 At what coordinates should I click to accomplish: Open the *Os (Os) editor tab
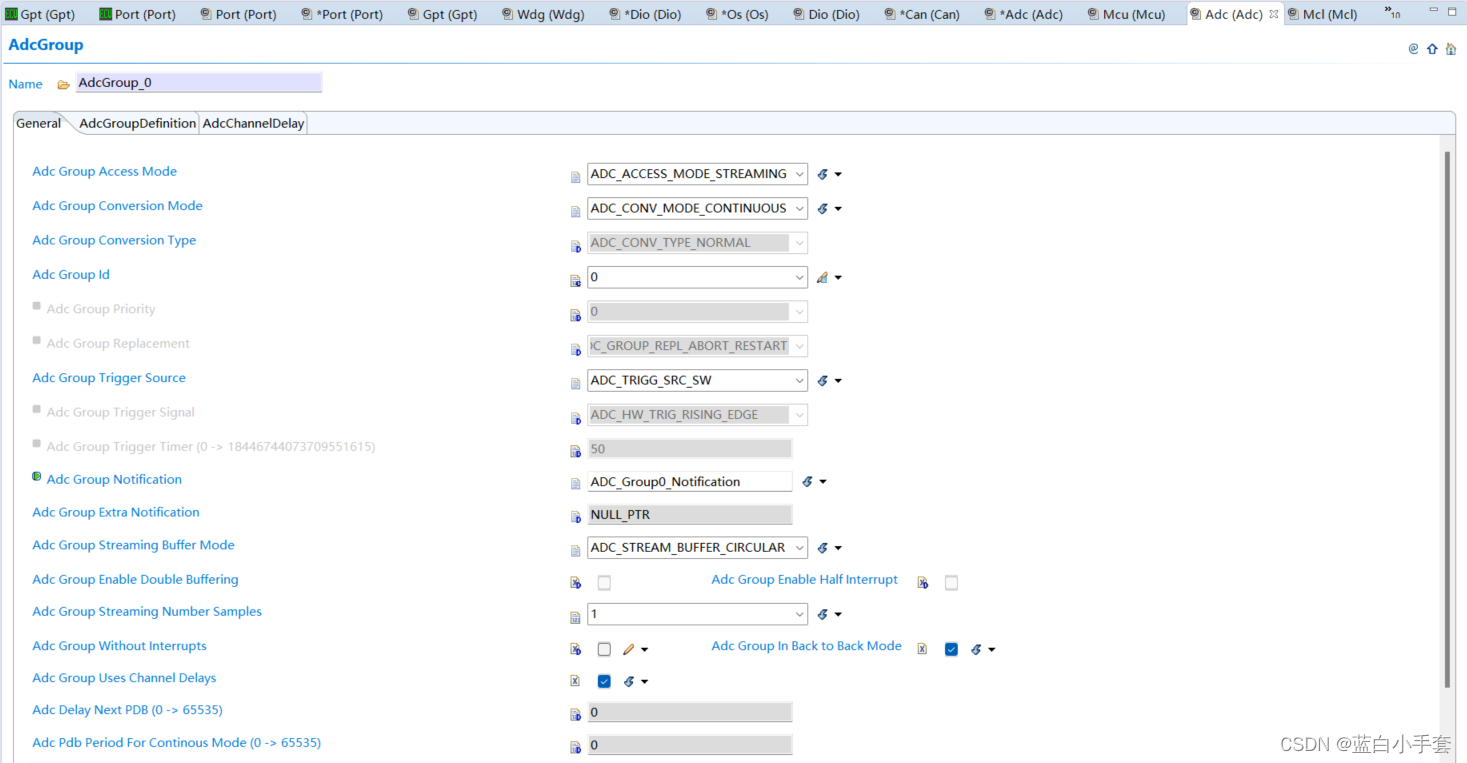(737, 14)
